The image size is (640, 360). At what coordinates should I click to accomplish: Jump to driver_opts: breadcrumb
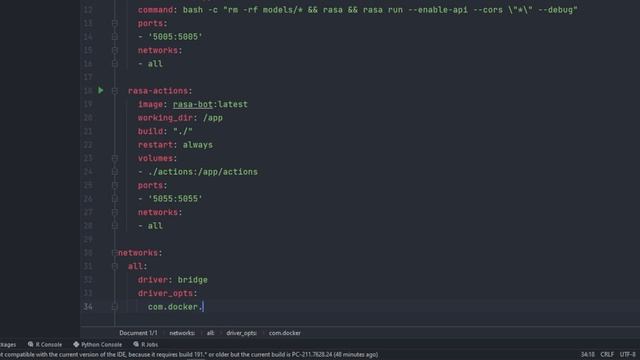(x=242, y=333)
